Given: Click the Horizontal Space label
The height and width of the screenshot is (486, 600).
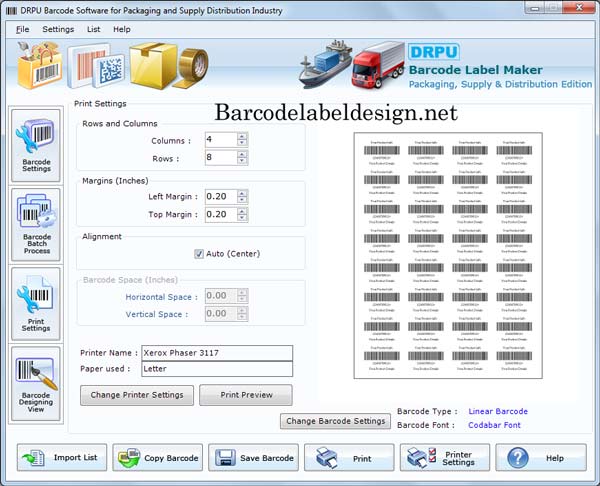Looking at the screenshot, I should click(x=161, y=297).
